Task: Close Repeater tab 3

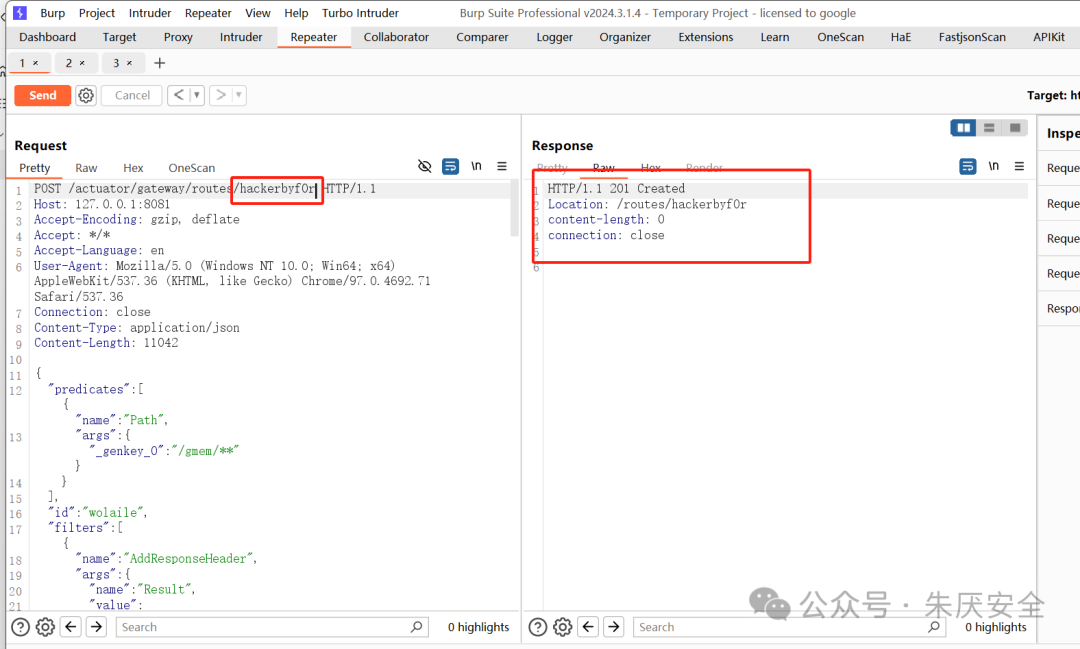Action: click(x=129, y=63)
